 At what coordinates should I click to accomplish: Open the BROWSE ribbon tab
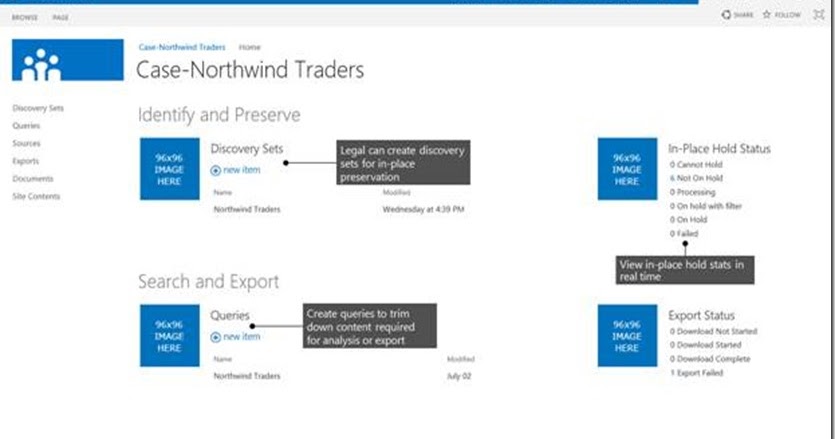coord(25,18)
